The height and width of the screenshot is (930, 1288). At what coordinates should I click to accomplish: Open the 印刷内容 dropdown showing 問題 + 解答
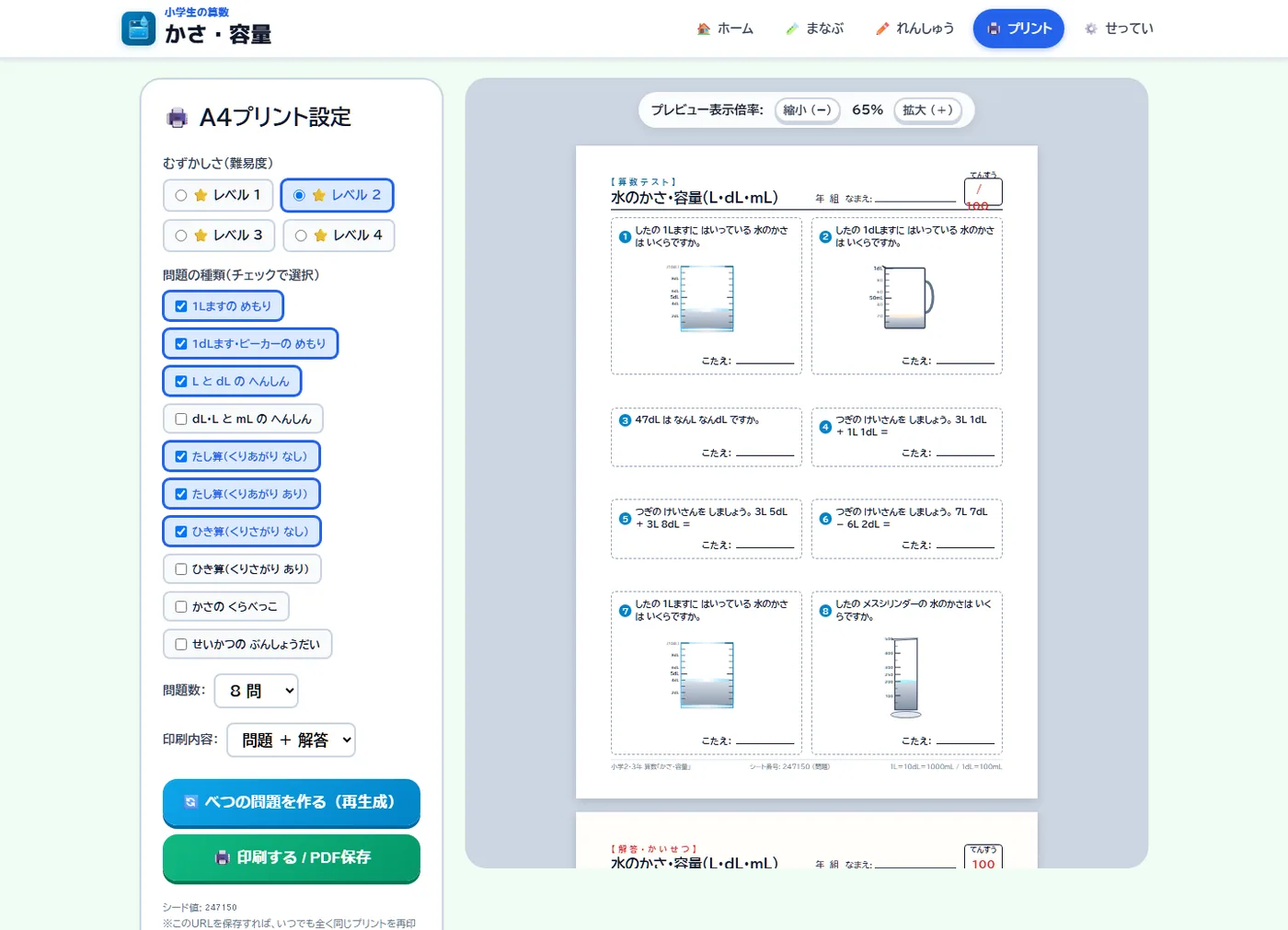pyautogui.click(x=292, y=740)
